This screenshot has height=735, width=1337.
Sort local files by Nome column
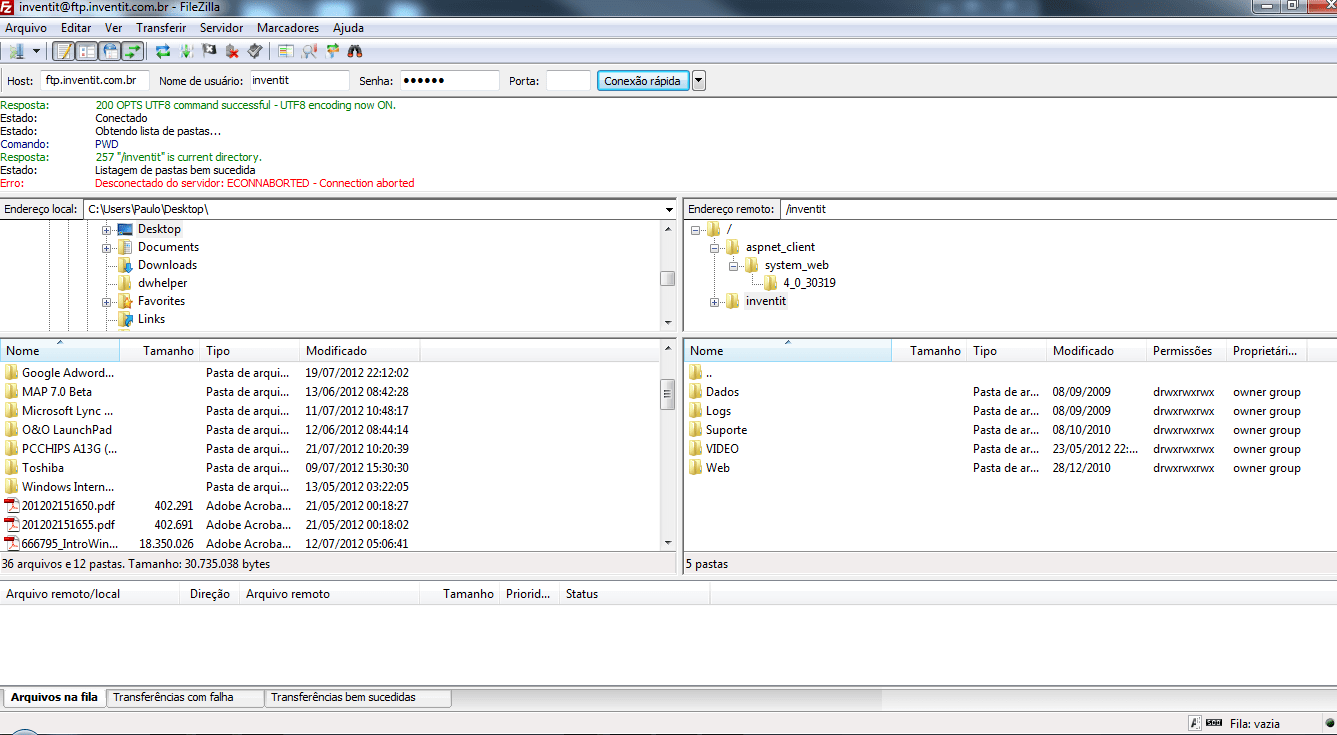pyautogui.click(x=60, y=351)
